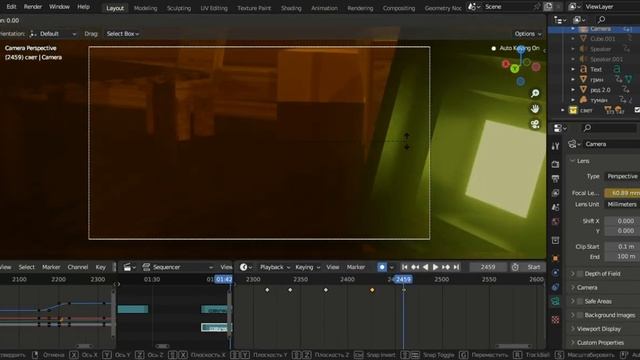Image resolution: width=640 pixels, height=360 pixels.
Task: Switch to the Animation workspace tab
Action: [x=324, y=8]
